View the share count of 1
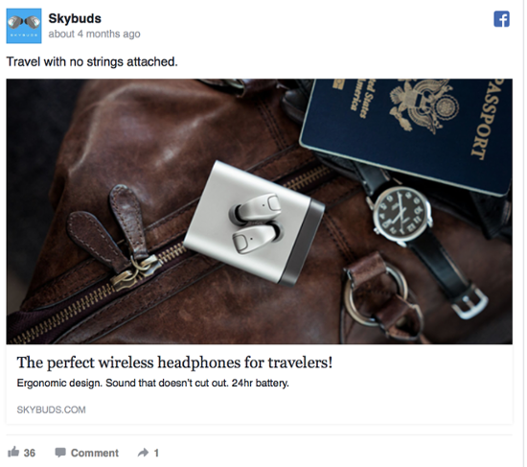527x467 pixels. pos(156,453)
